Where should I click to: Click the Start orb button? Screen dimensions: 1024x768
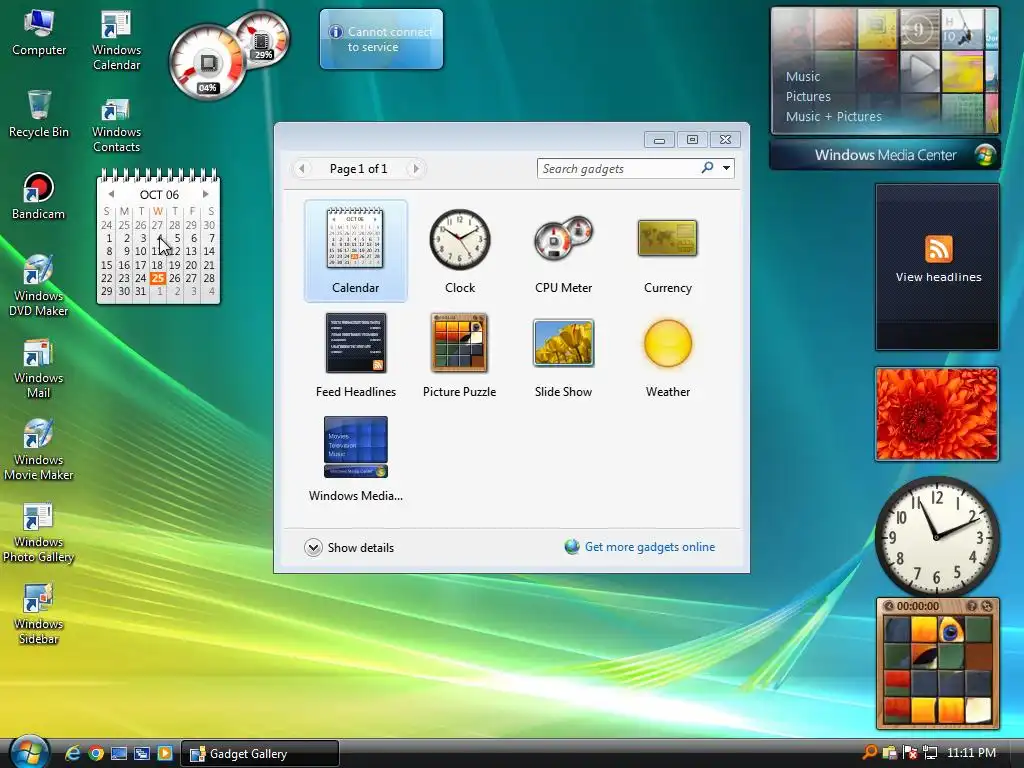pyautogui.click(x=30, y=752)
